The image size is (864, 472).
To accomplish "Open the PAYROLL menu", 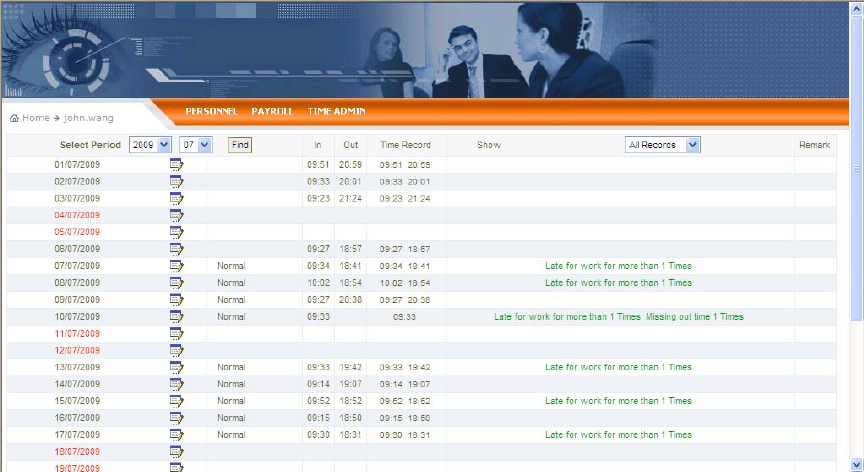I will point(272,111).
